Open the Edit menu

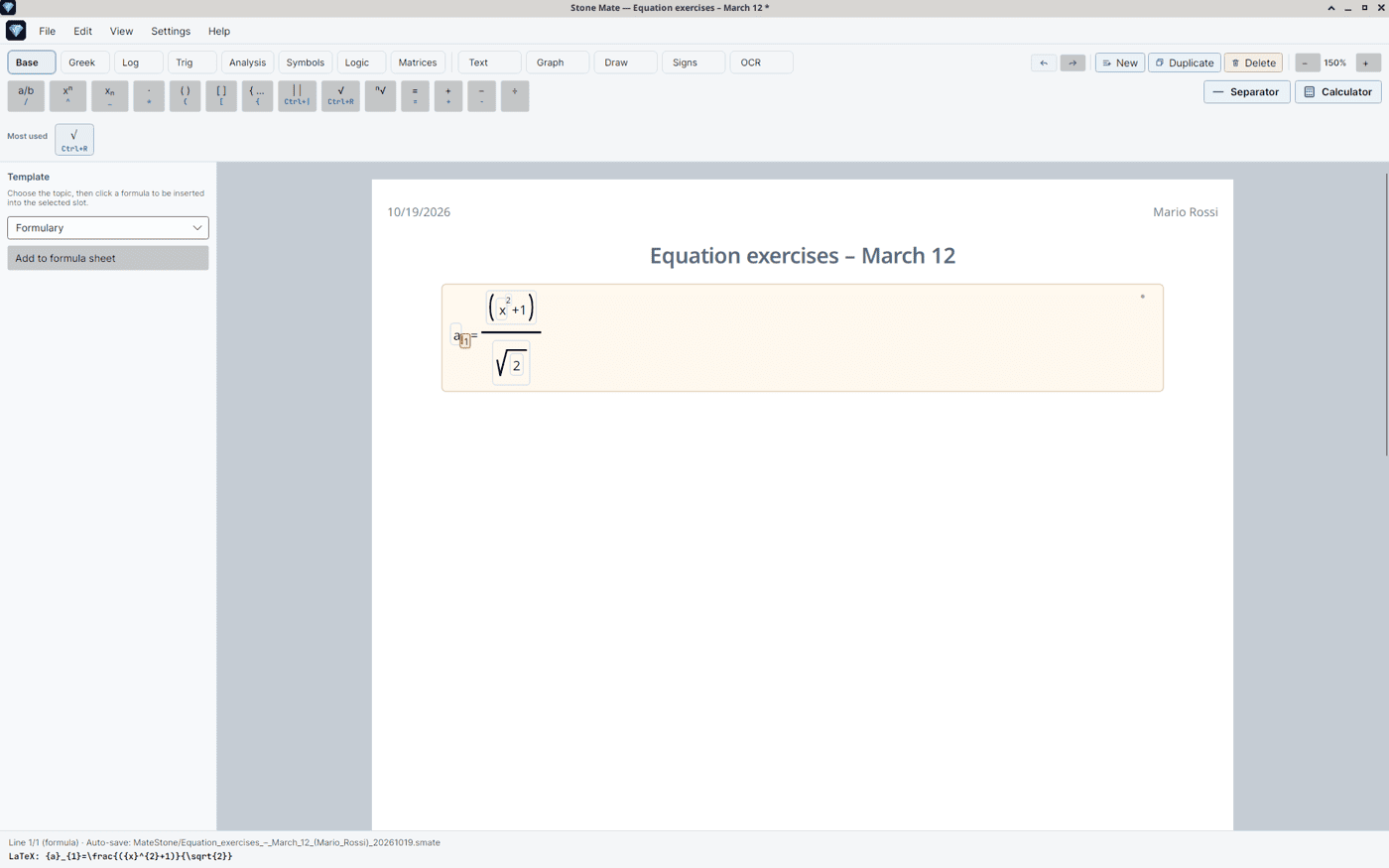[x=82, y=31]
